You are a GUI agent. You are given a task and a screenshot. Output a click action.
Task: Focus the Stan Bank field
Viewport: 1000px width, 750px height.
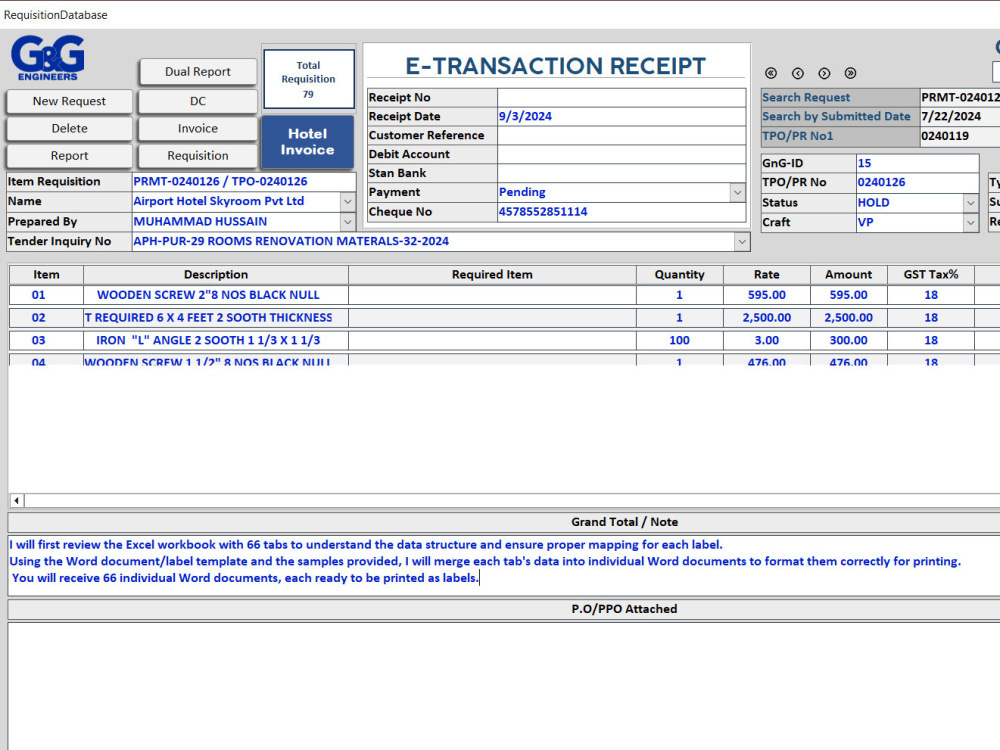click(621, 173)
